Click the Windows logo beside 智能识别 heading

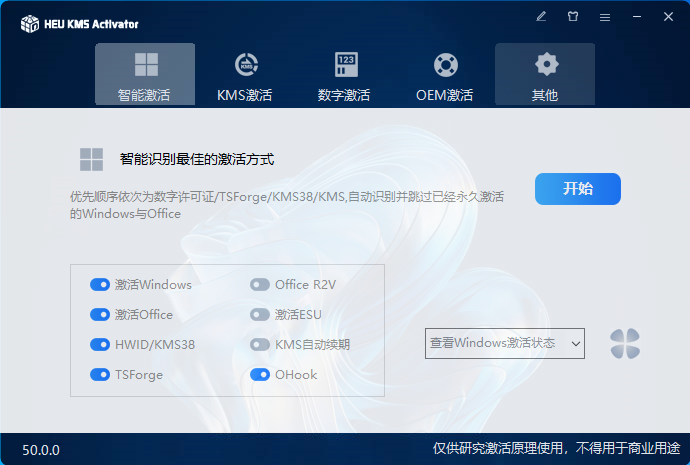(x=92, y=159)
